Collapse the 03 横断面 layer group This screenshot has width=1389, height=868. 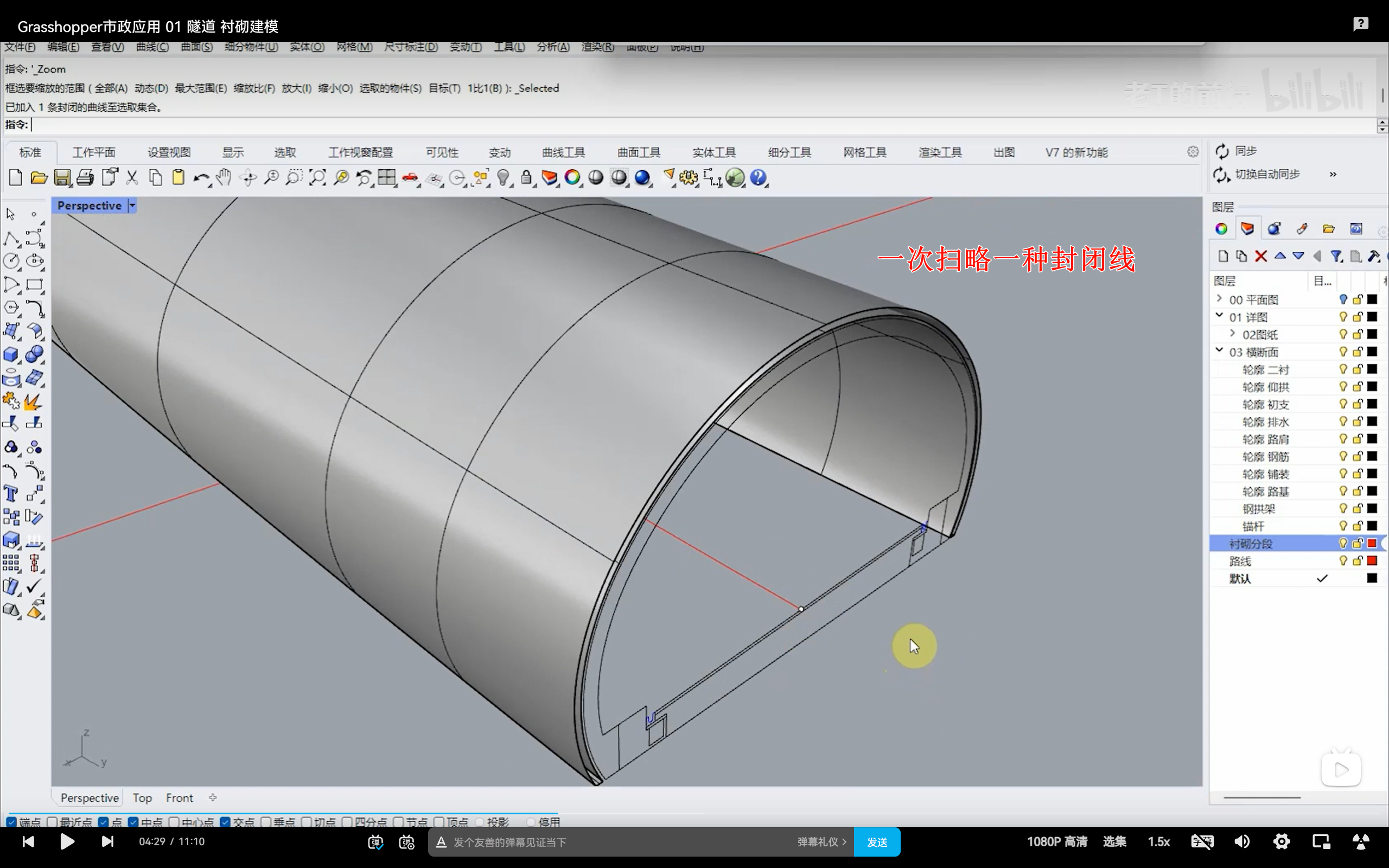pyautogui.click(x=1219, y=351)
